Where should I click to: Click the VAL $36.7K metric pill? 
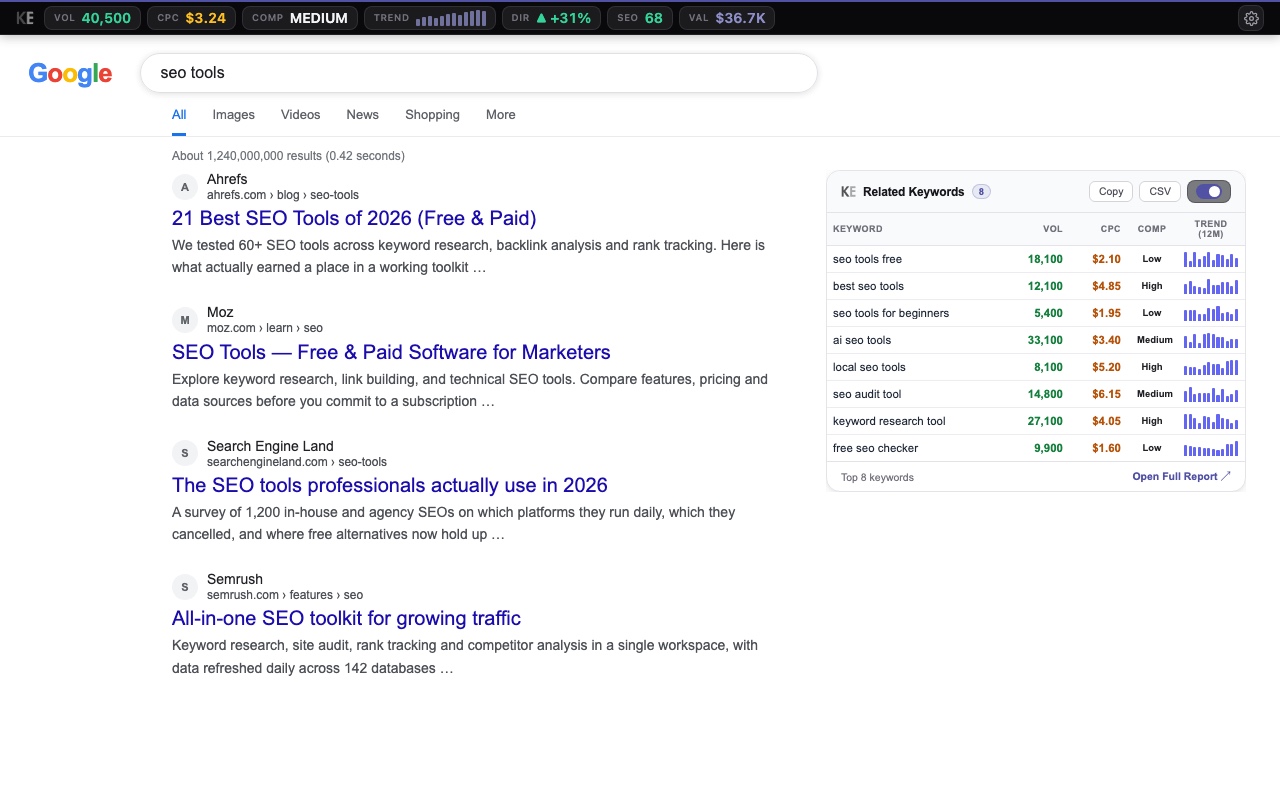click(x=727, y=18)
